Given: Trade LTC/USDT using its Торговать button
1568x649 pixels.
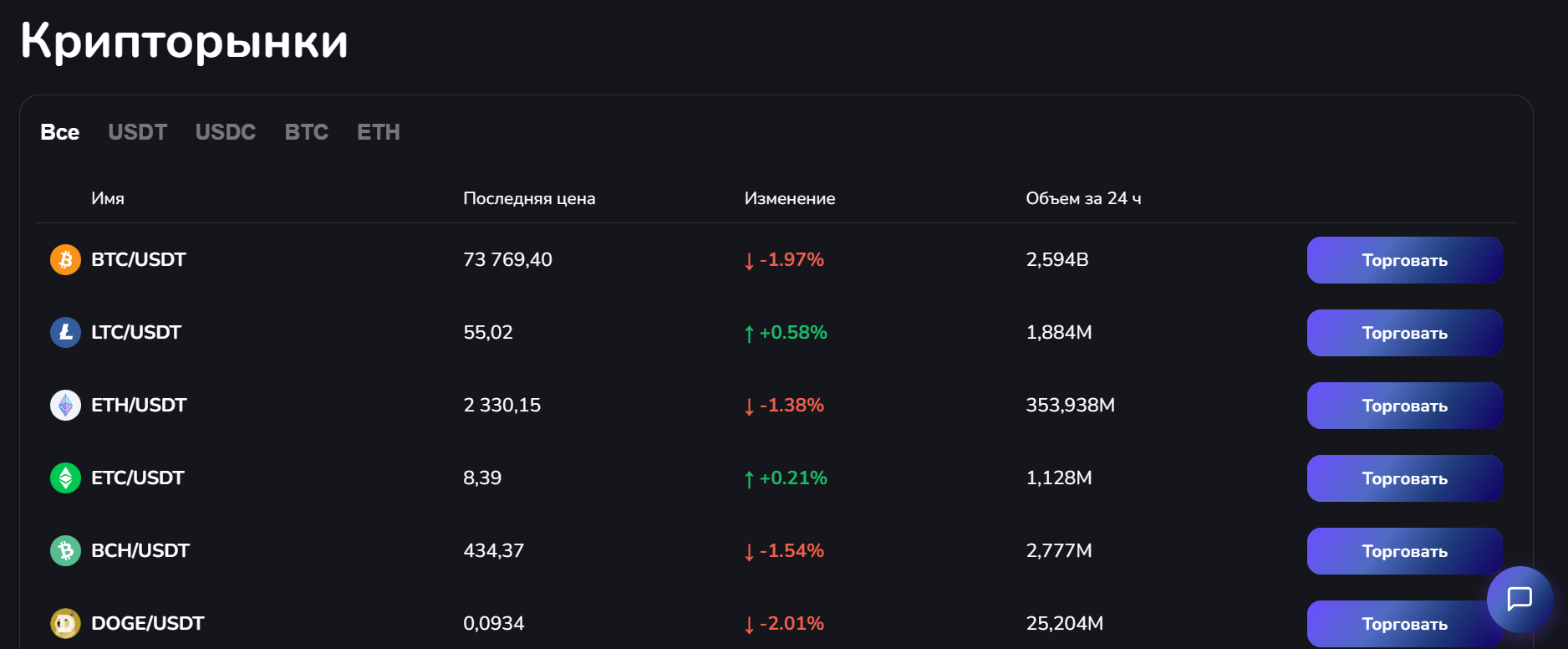Looking at the screenshot, I should pos(1404,333).
